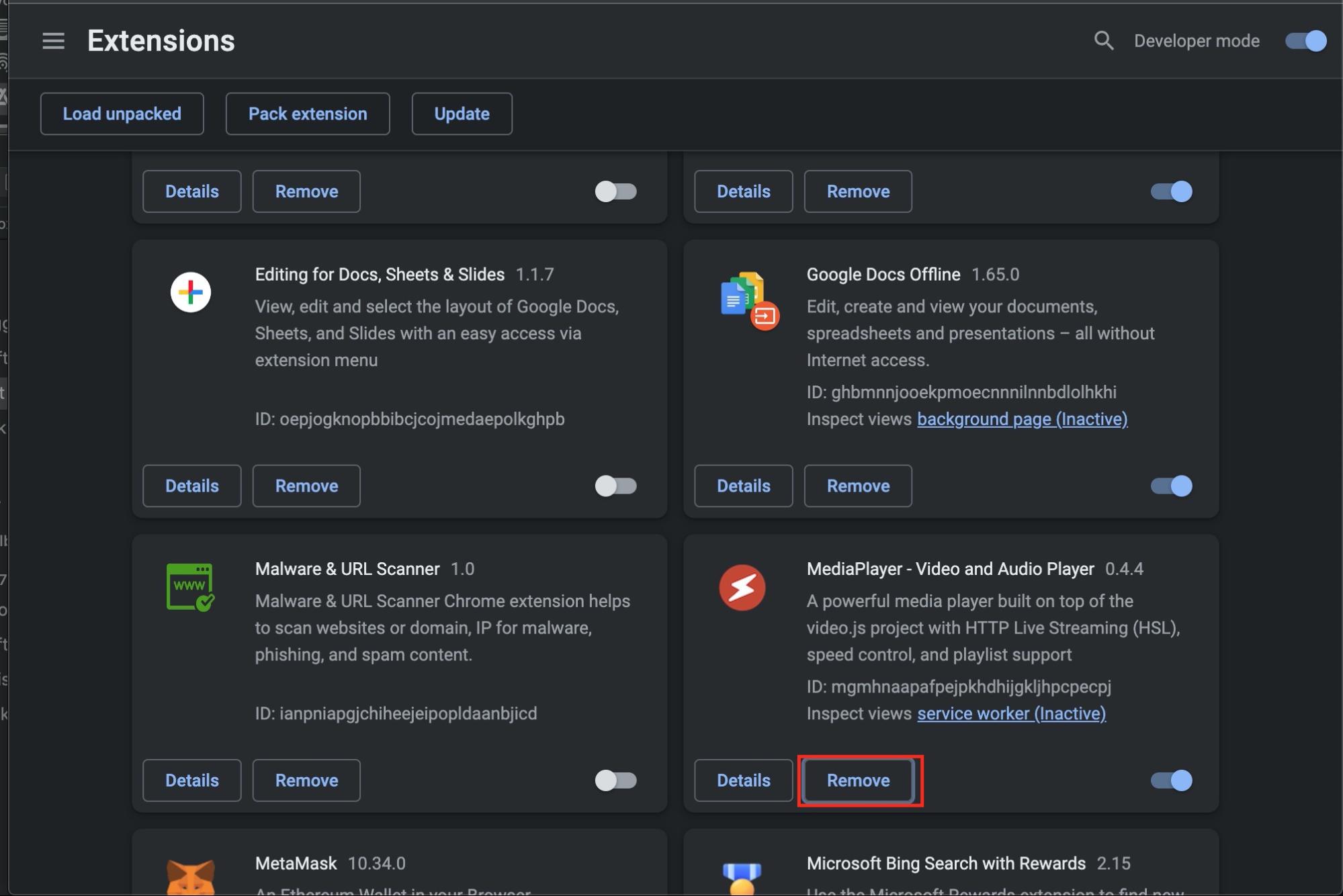Click MediaPlayer version 0.4.4 text
The width and height of the screenshot is (1343, 896).
click(1125, 570)
